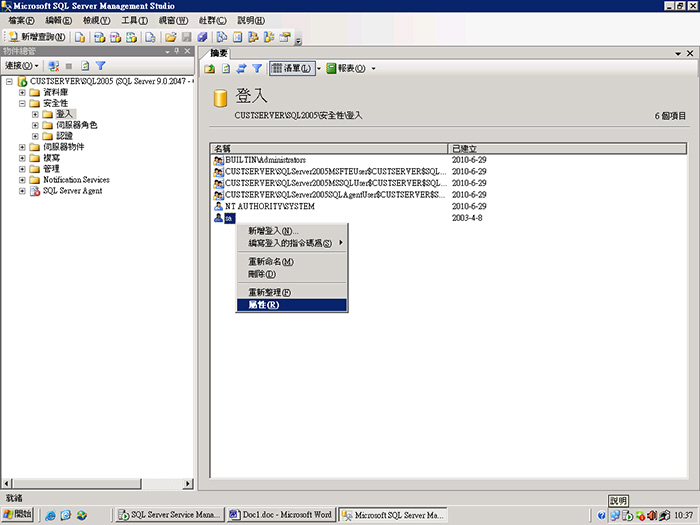Click the Object Explorer icon in main toolbar

pyautogui.click(x=253, y=37)
